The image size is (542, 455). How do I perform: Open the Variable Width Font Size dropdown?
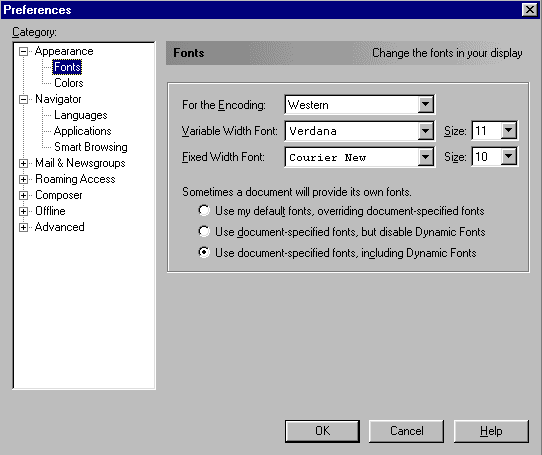pyautogui.click(x=508, y=130)
